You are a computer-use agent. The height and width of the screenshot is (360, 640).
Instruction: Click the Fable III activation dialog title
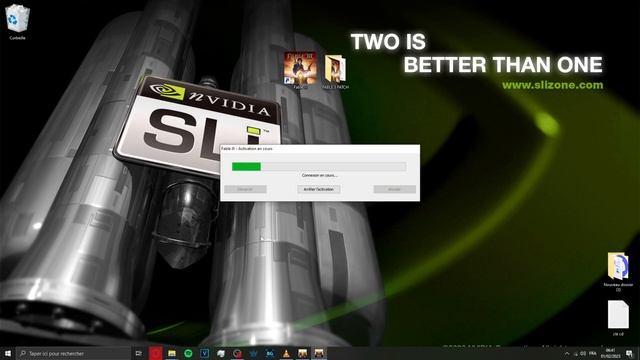247,149
